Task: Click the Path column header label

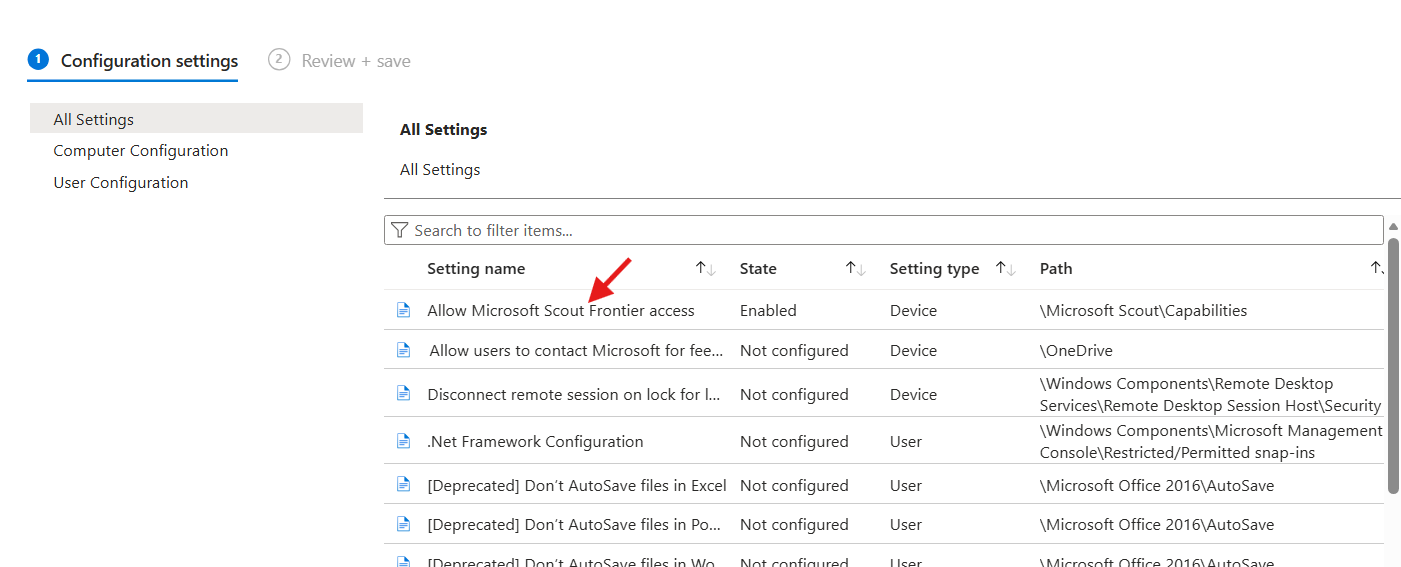Action: click(1056, 268)
